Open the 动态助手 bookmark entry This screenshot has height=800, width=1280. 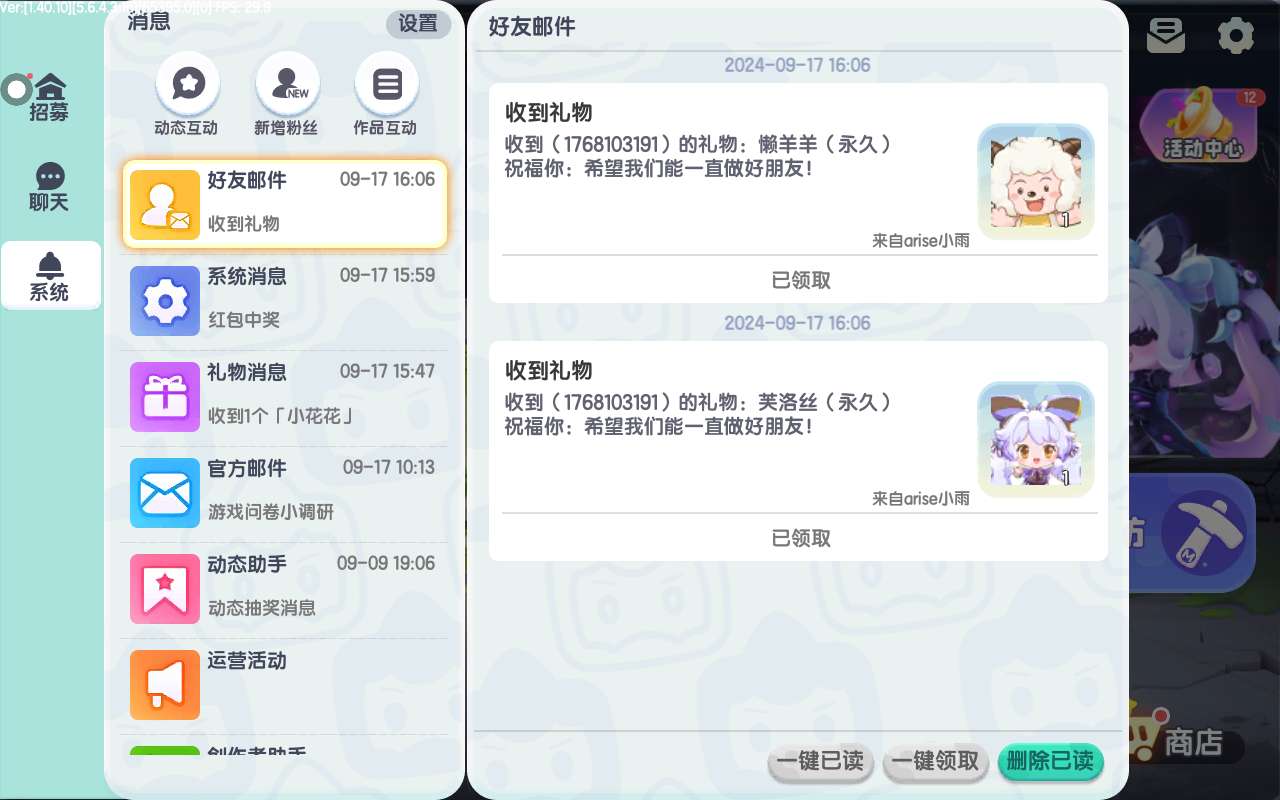285,588
